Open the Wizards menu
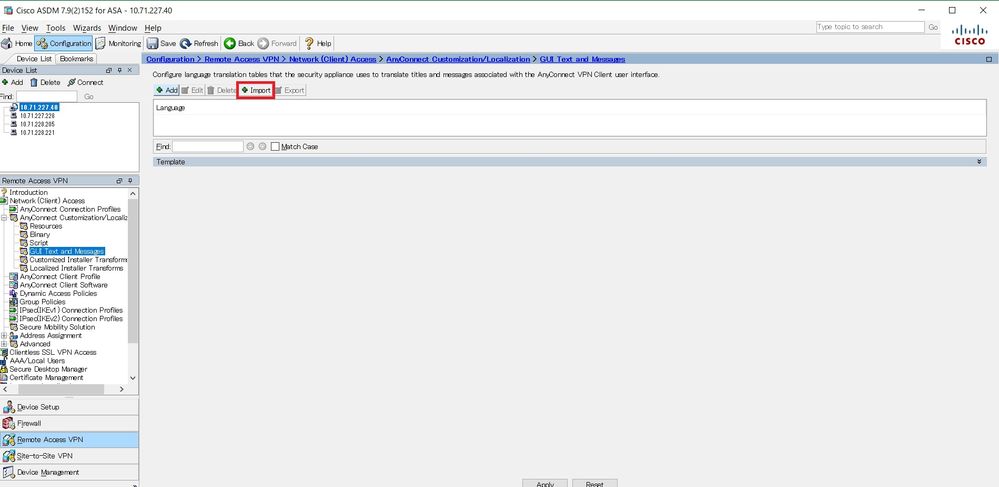The height and width of the screenshot is (487, 999). pos(87,28)
